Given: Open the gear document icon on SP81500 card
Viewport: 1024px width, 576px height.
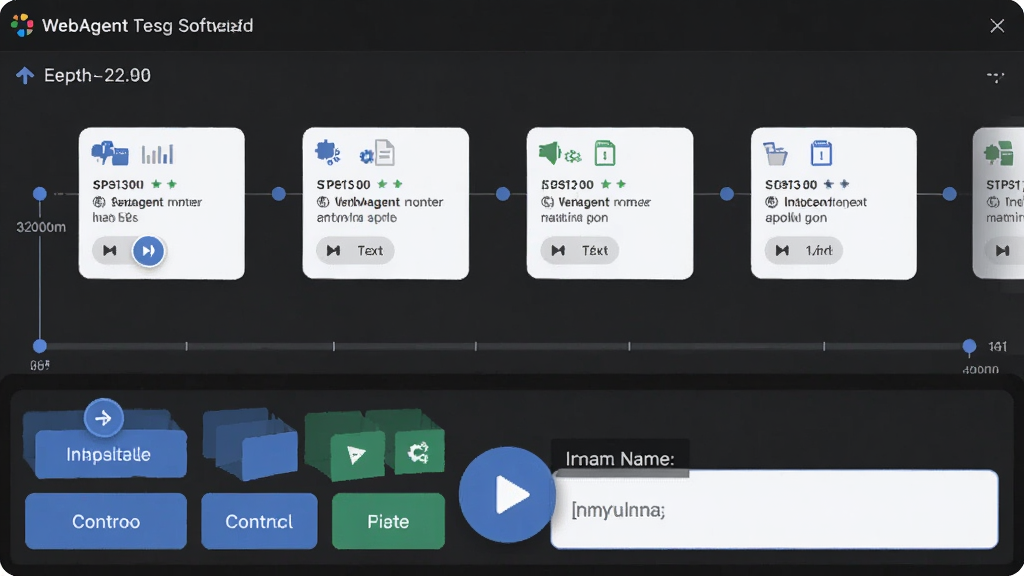Looking at the screenshot, I should click(377, 153).
